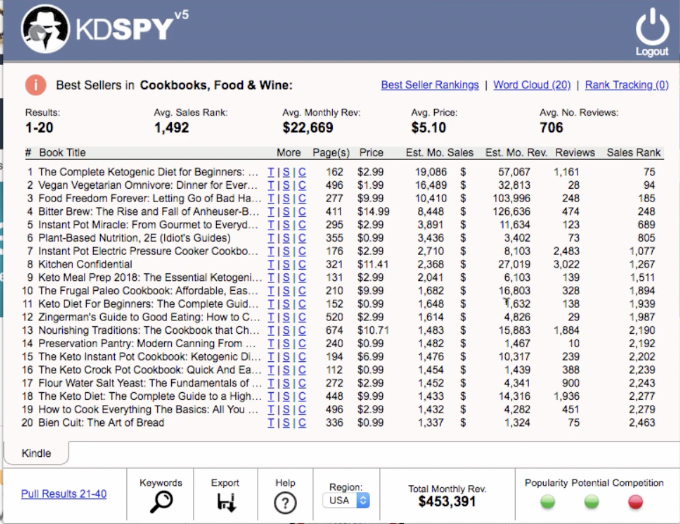680x524 pixels.
Task: Sort by Est. Mo. Sales header
Action: [x=439, y=153]
